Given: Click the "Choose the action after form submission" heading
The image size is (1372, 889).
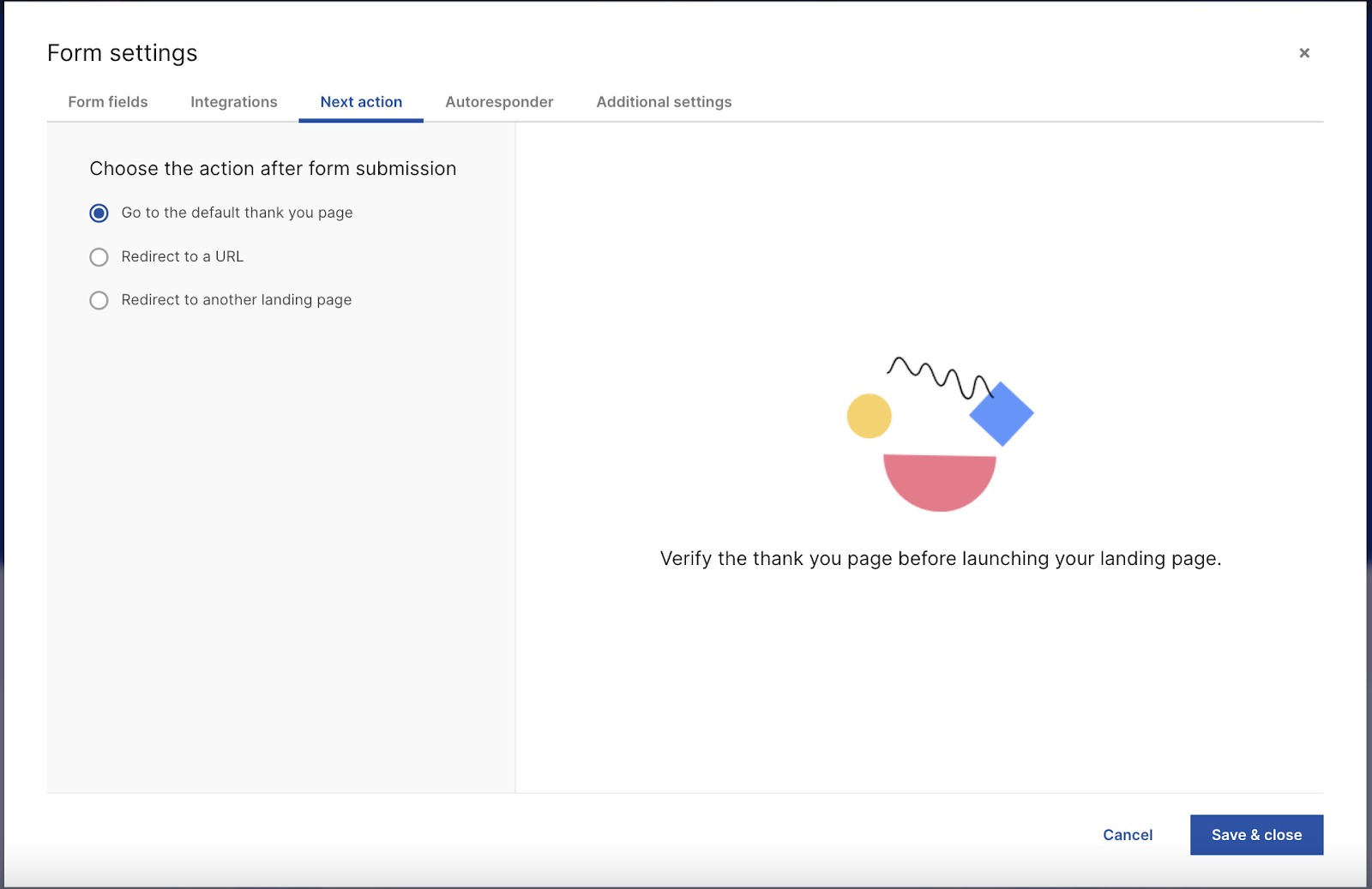Looking at the screenshot, I should coord(272,168).
